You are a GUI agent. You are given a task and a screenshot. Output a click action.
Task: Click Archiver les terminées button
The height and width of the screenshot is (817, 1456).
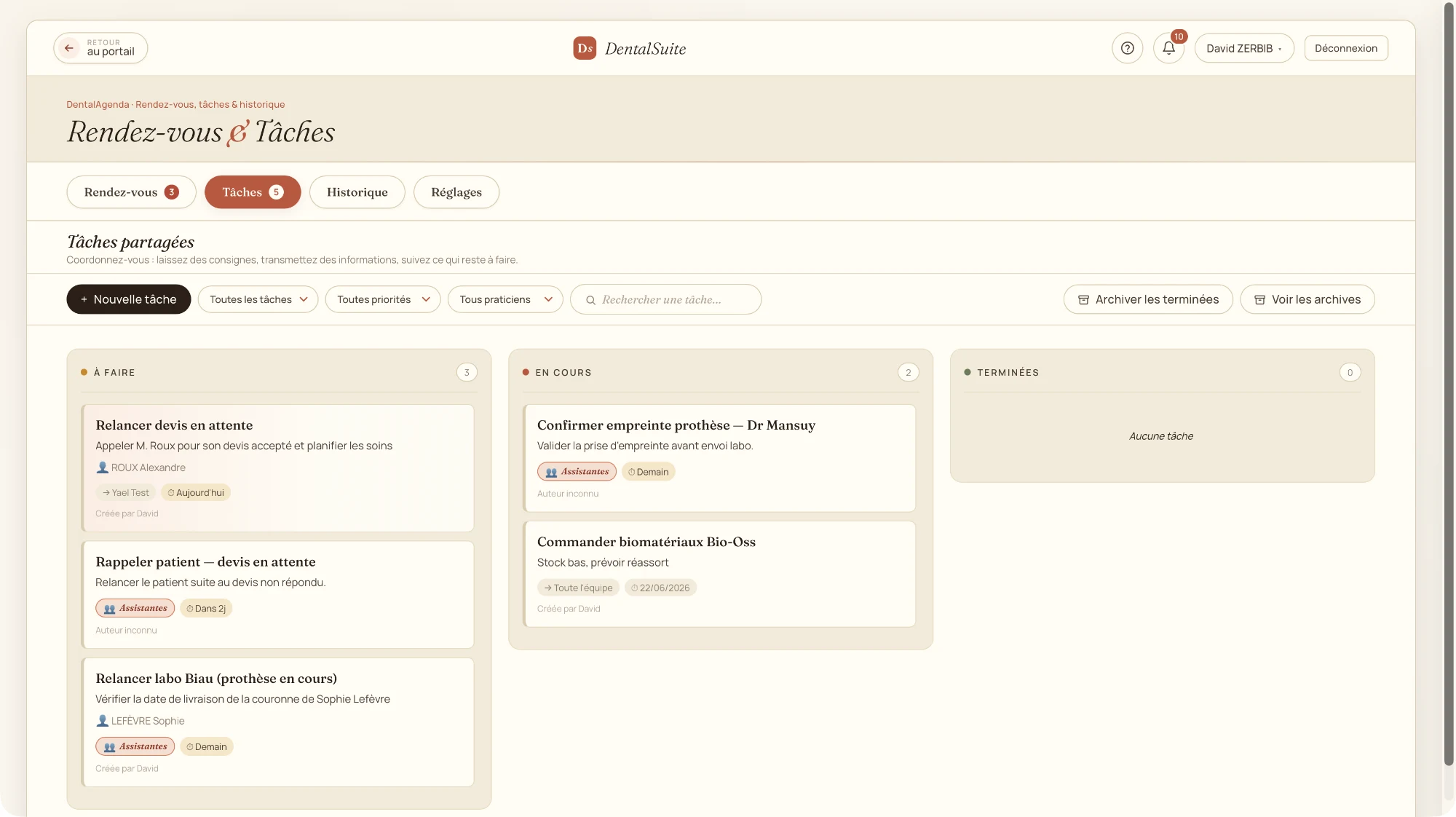[x=1148, y=299]
